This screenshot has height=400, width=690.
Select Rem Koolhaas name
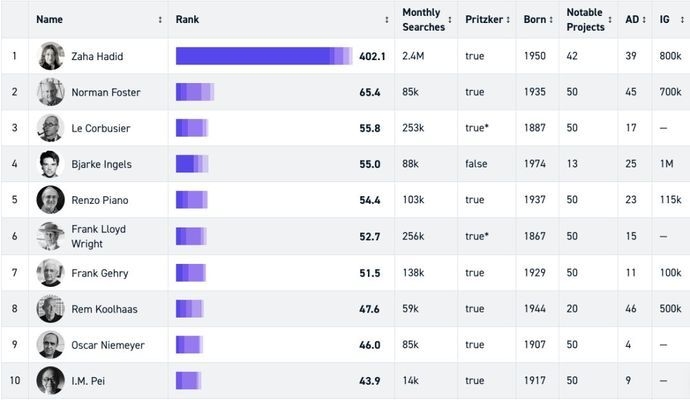[x=102, y=309]
